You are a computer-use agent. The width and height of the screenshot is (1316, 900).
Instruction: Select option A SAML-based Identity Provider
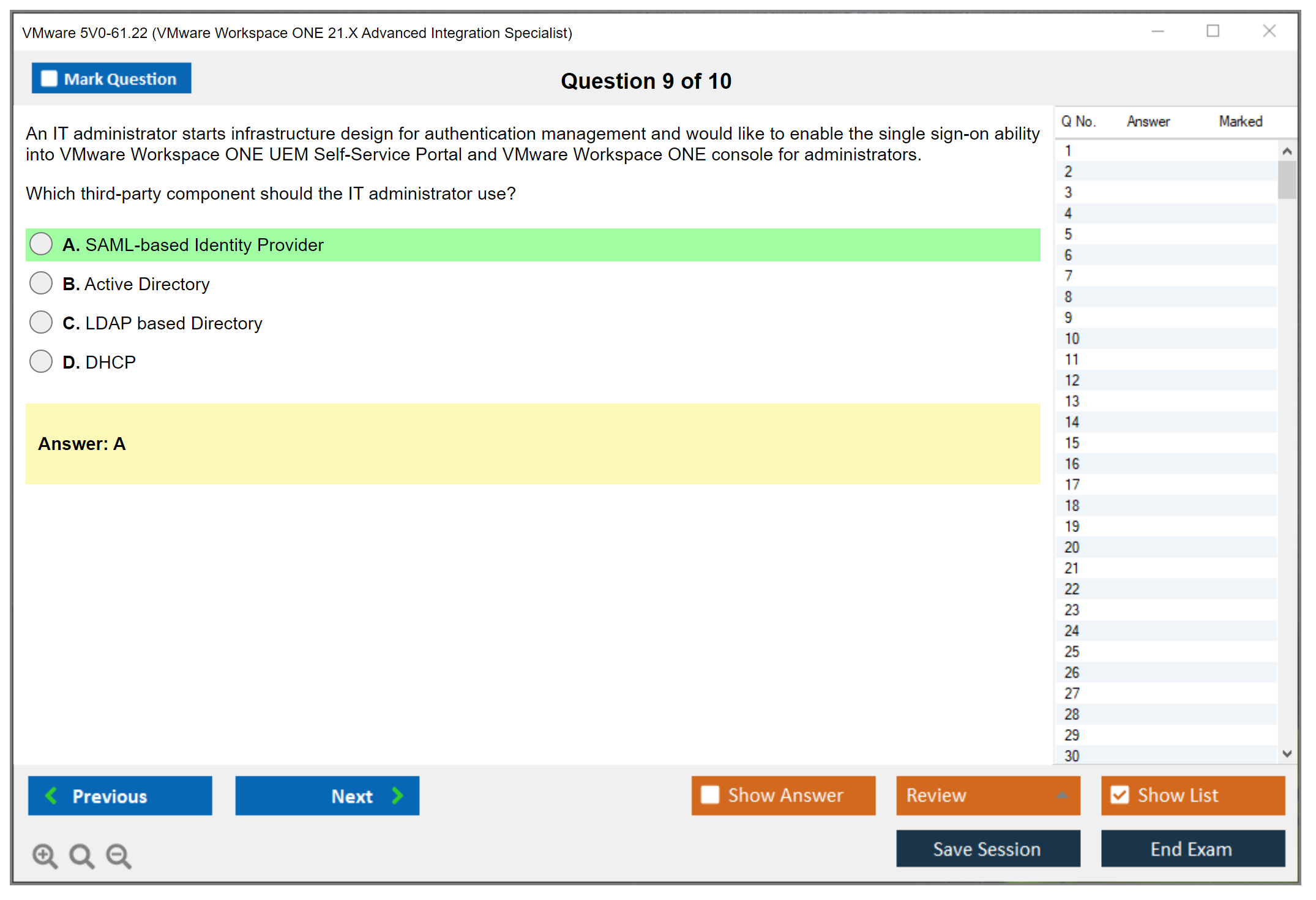coord(41,244)
